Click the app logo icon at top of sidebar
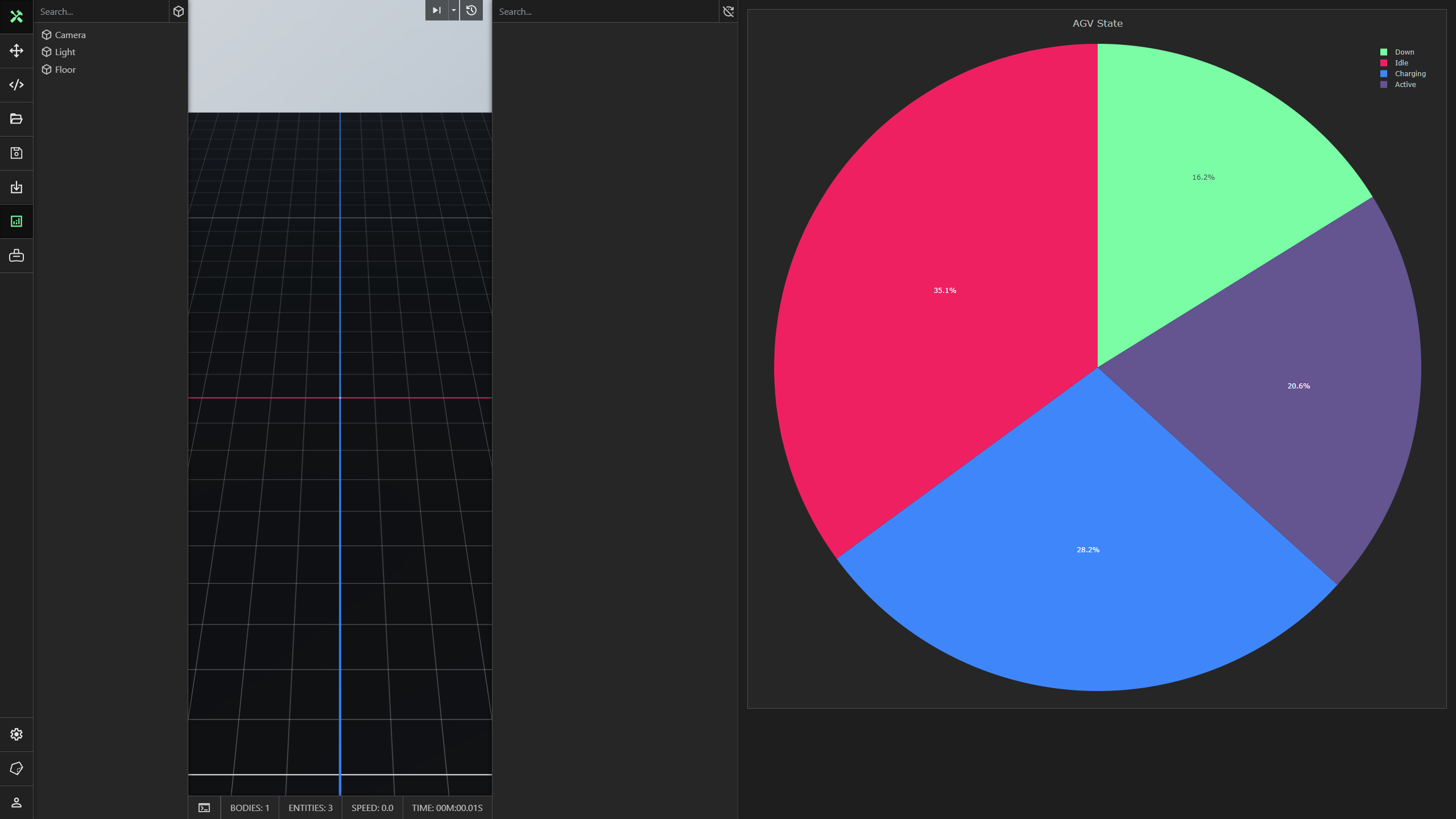Screen dimensions: 1456x819 tap(16, 16)
